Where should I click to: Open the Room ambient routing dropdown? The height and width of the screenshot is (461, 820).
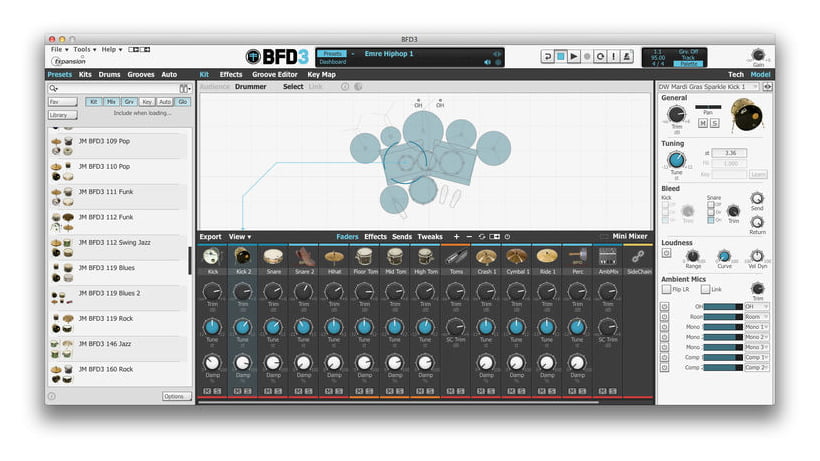(x=756, y=317)
